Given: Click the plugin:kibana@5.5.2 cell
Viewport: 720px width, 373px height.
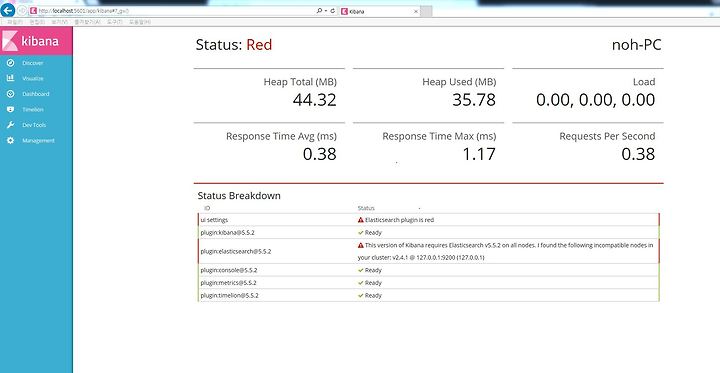Looking at the screenshot, I should click(x=227, y=233).
